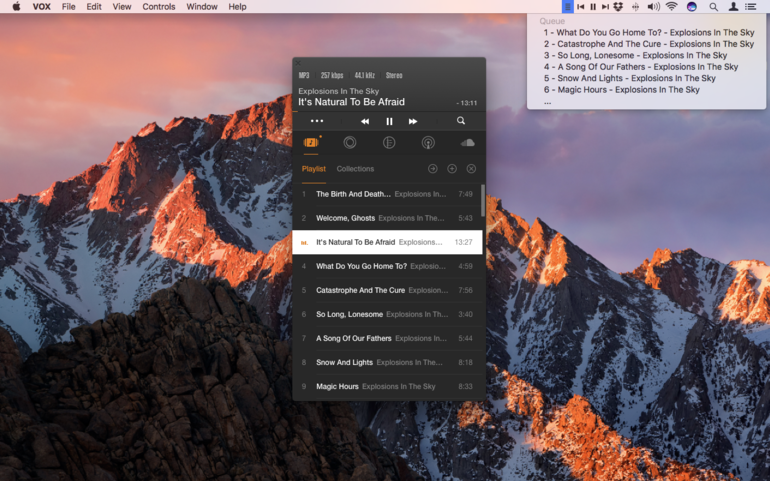
Task: Select the Internet Radio source icon
Action: click(428, 143)
